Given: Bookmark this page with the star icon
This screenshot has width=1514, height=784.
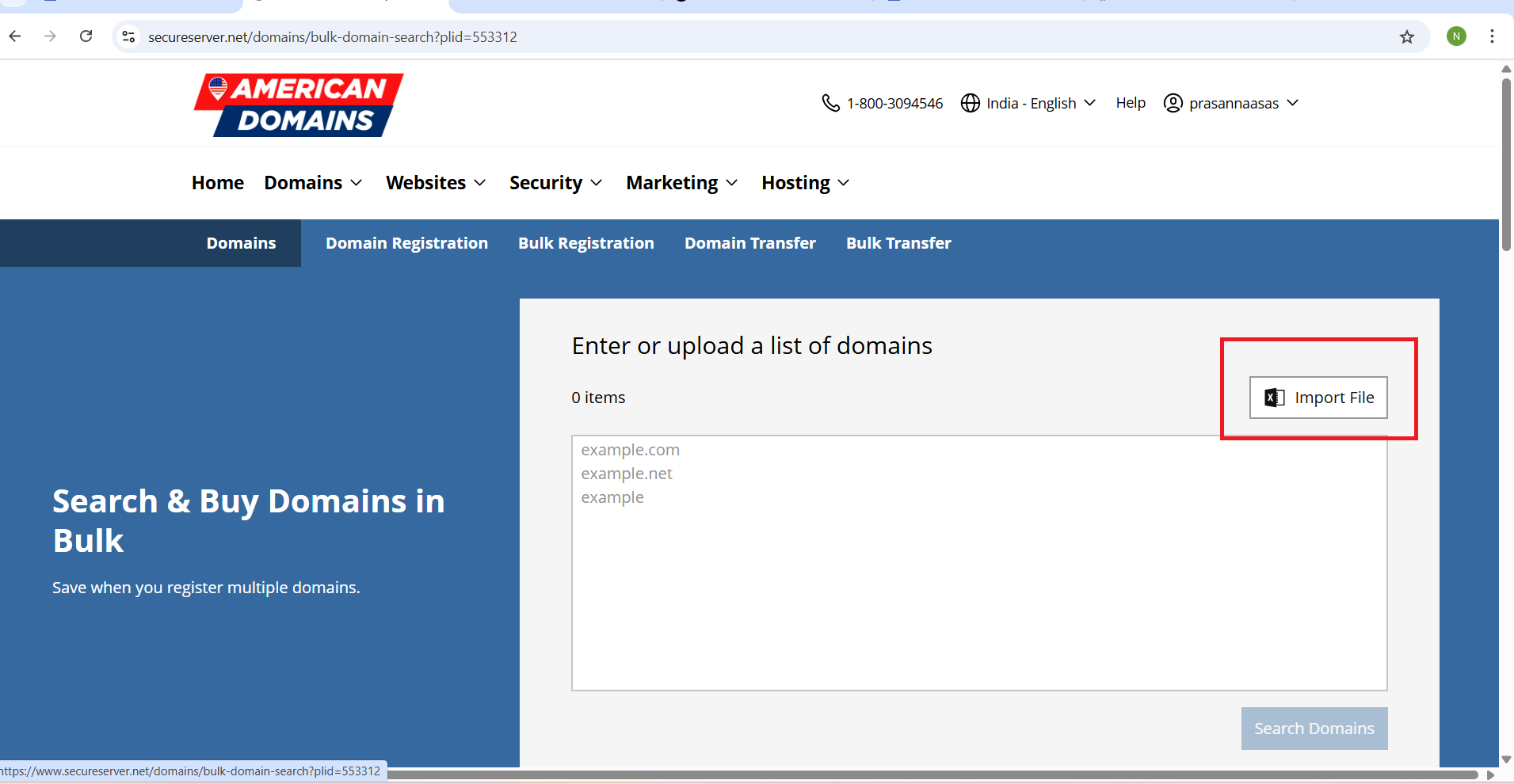Looking at the screenshot, I should (x=1406, y=36).
